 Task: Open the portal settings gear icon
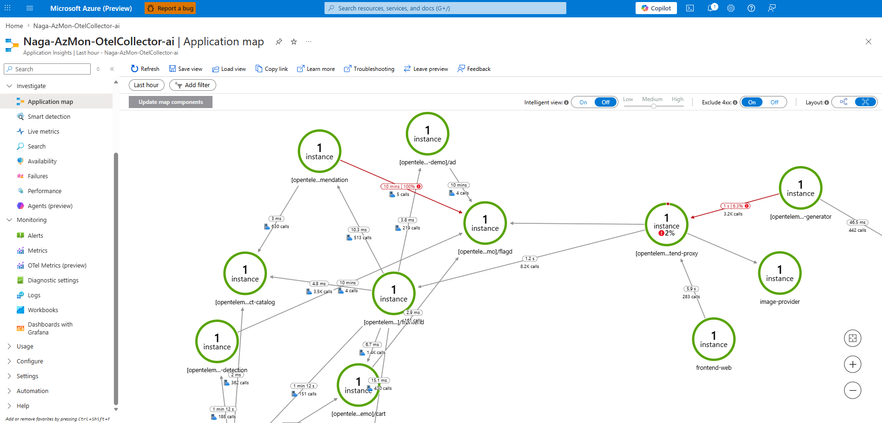731,8
